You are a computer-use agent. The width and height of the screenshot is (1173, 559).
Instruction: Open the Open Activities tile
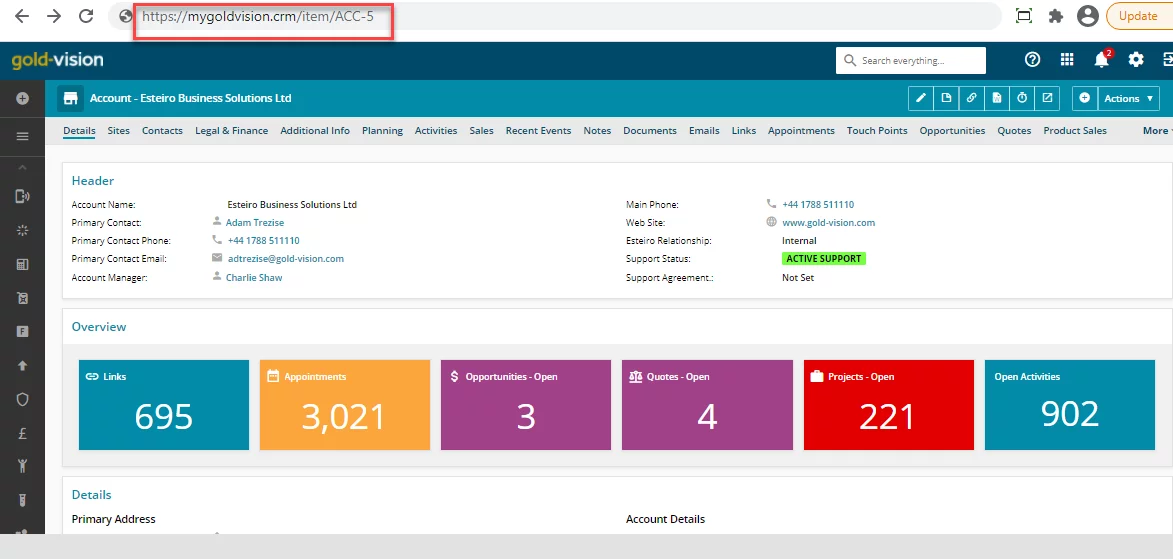click(1070, 405)
